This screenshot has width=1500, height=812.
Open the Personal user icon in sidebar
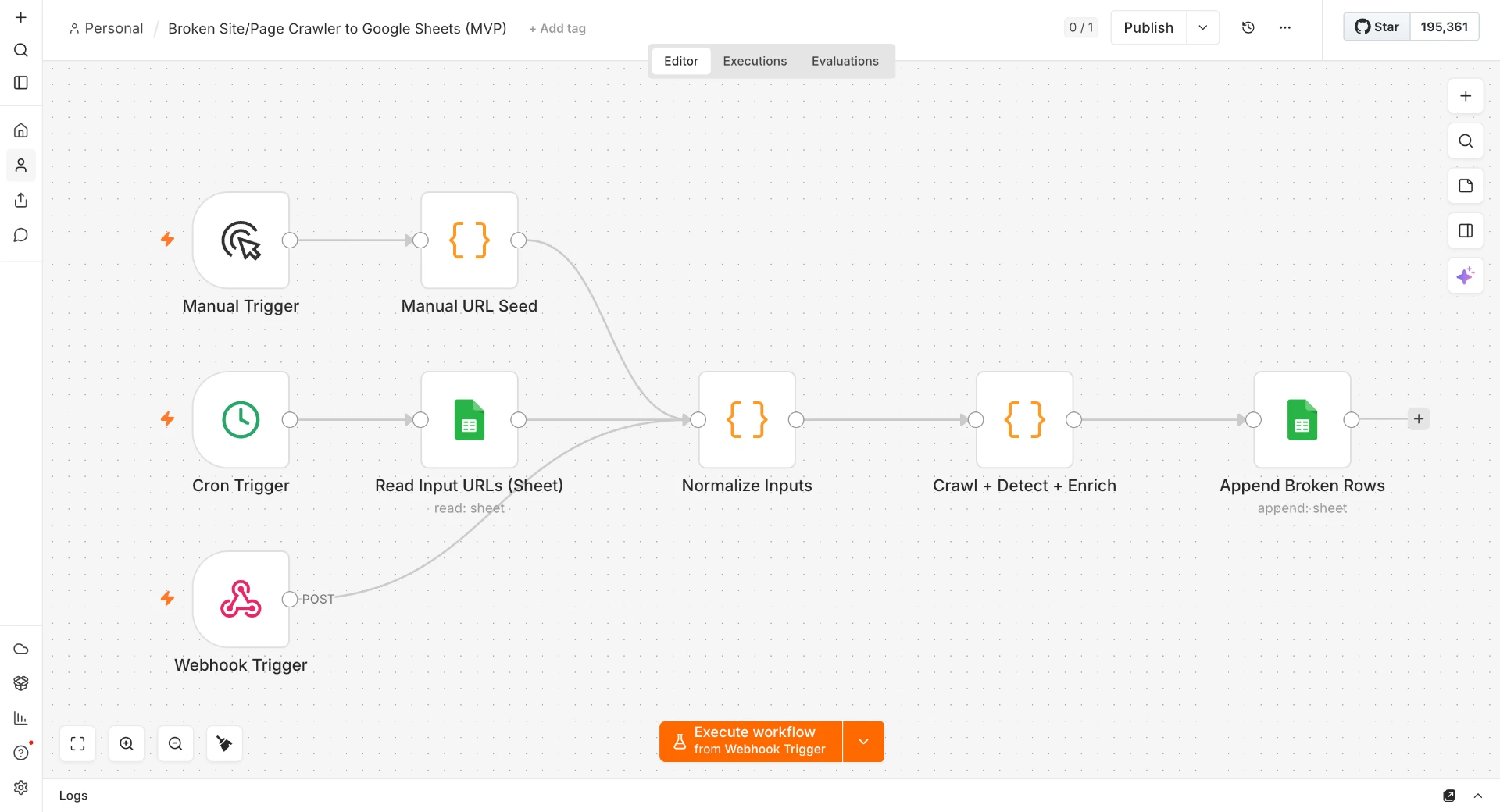click(x=21, y=166)
